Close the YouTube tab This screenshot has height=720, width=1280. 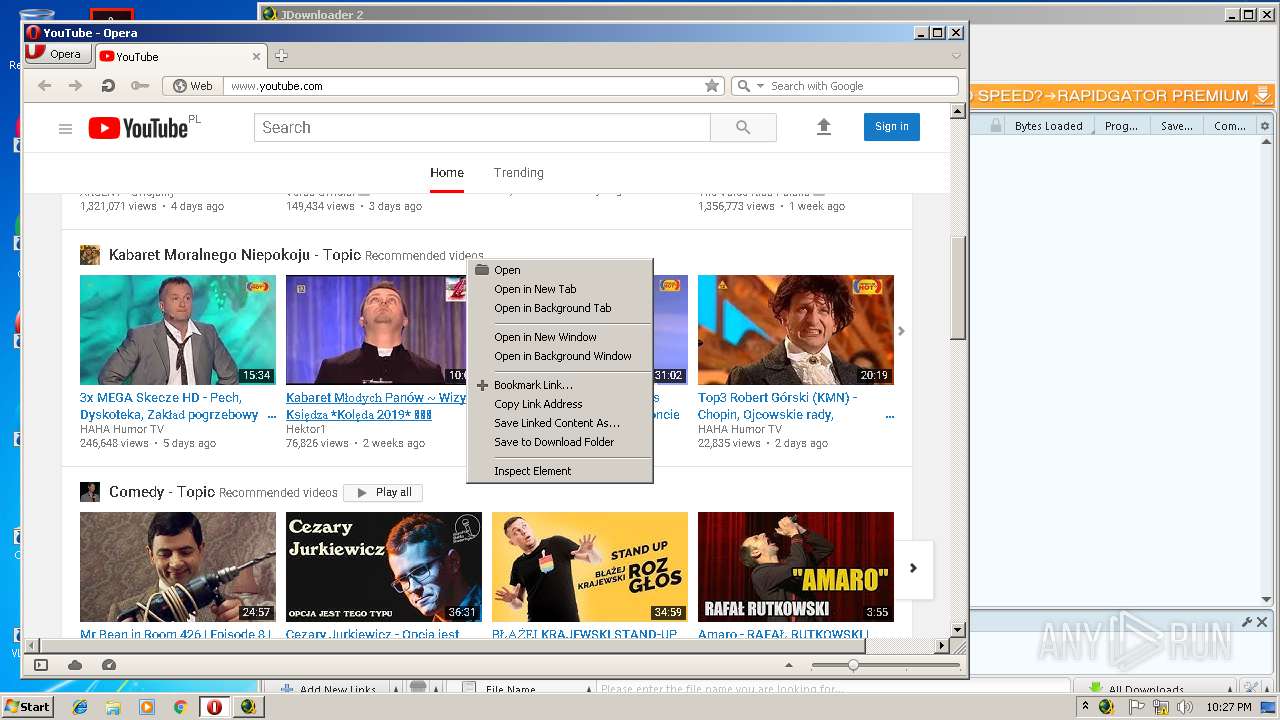(257, 57)
